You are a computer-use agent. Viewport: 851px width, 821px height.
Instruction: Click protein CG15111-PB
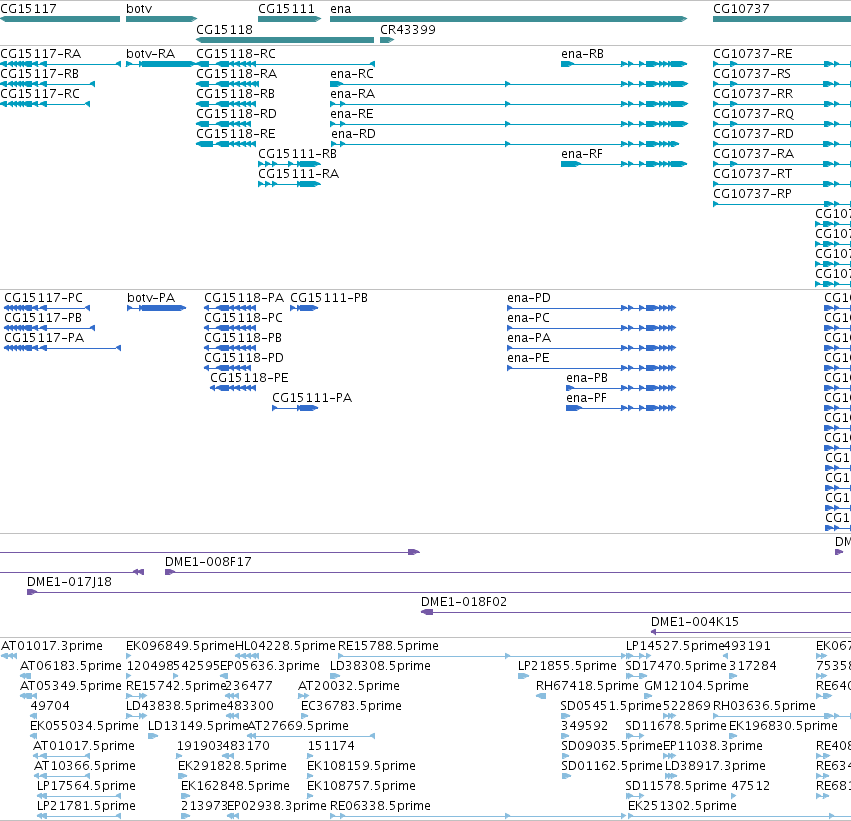pos(304,308)
